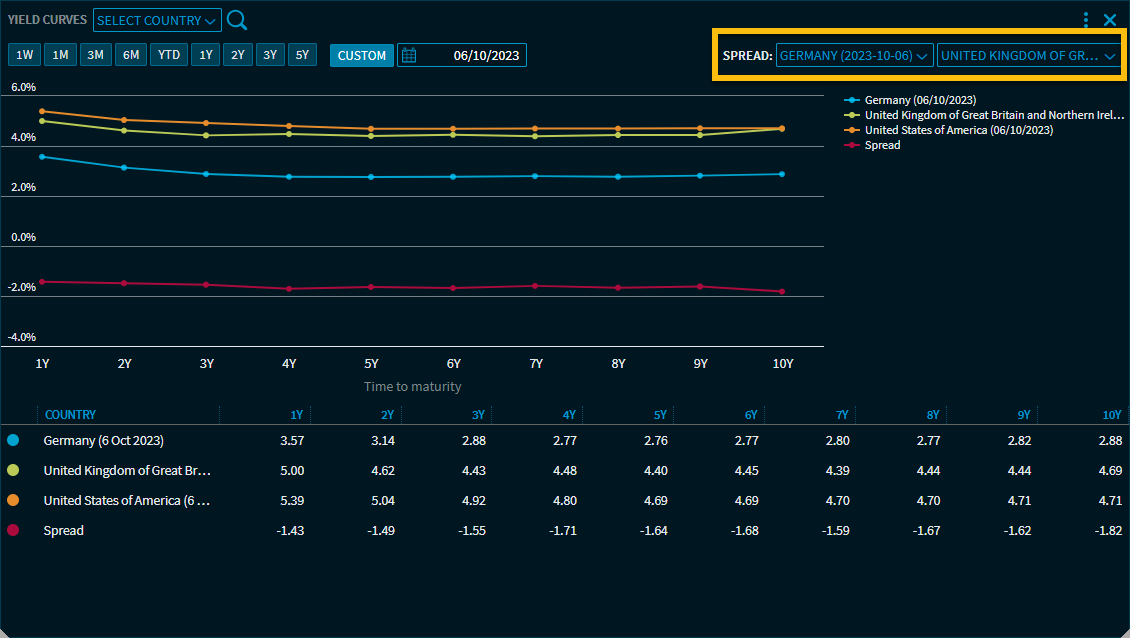The image size is (1130, 638).
Task: Expand the Select Country dropdown
Action: [157, 21]
